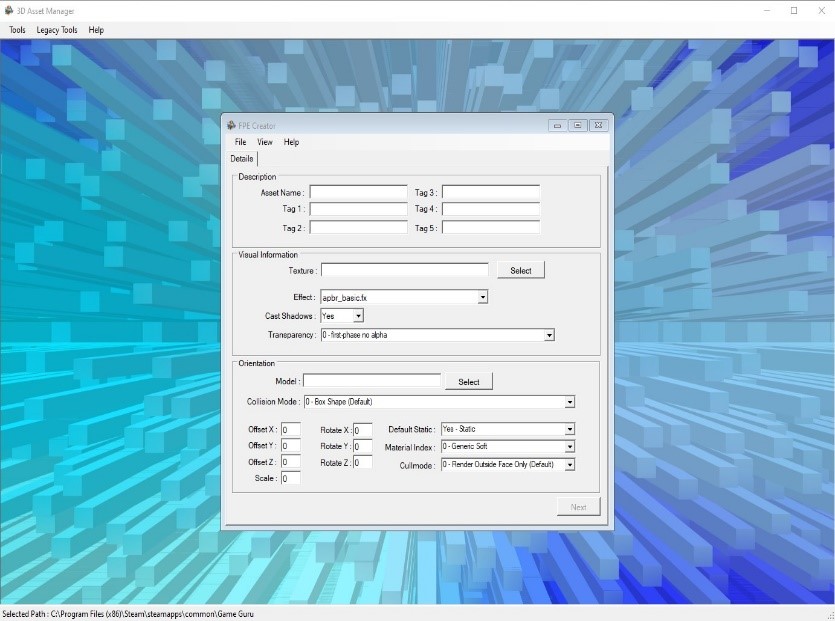Screen dimensions: 835x621
Task: Open the Tools menu in main window
Action: click(x=17, y=30)
